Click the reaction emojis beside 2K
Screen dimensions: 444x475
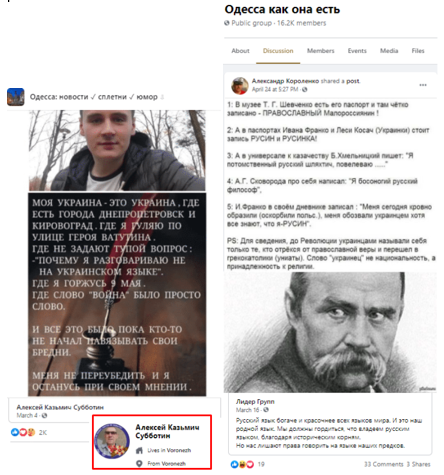23,432
